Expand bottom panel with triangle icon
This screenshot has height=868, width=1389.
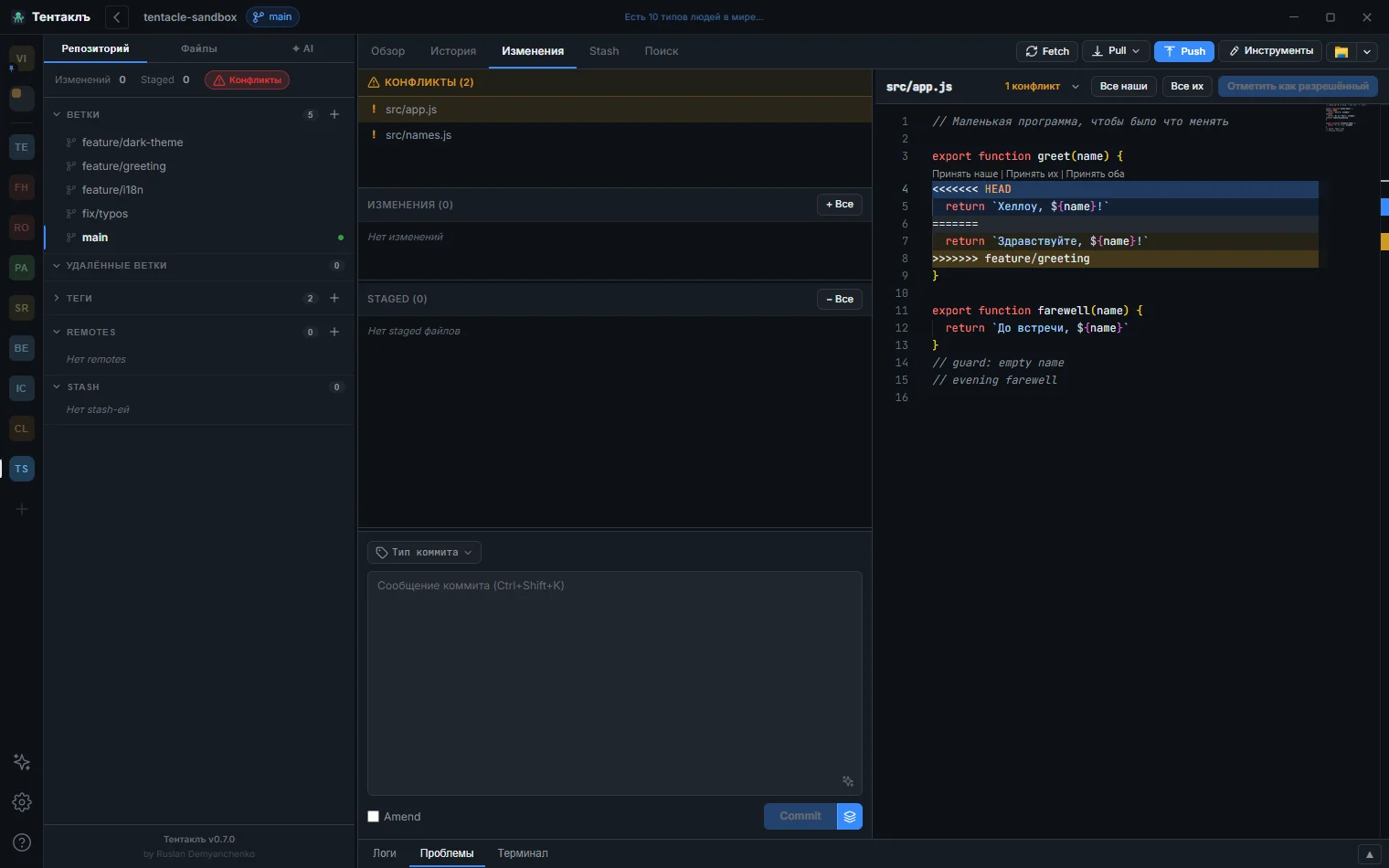click(x=1369, y=854)
